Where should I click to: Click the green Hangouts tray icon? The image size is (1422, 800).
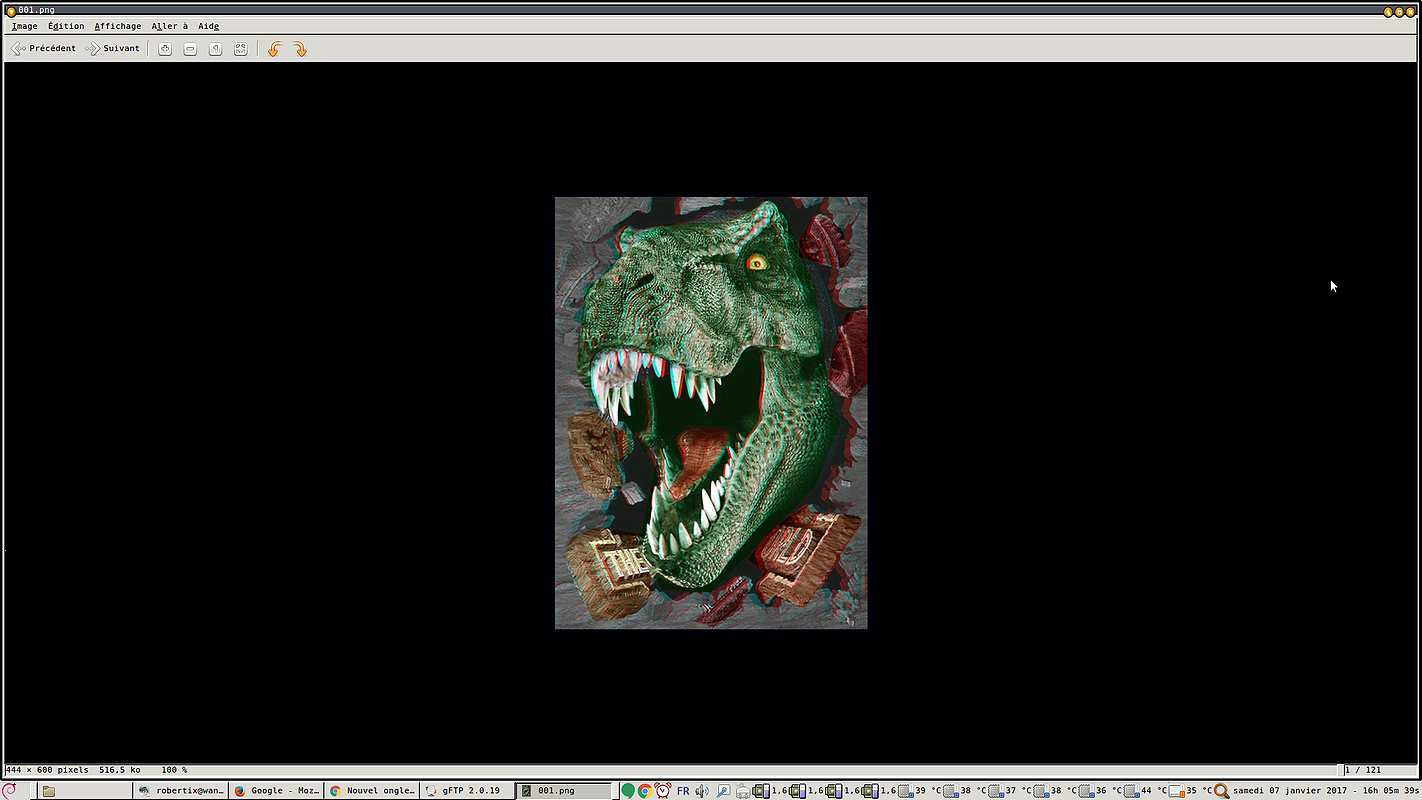pos(628,791)
